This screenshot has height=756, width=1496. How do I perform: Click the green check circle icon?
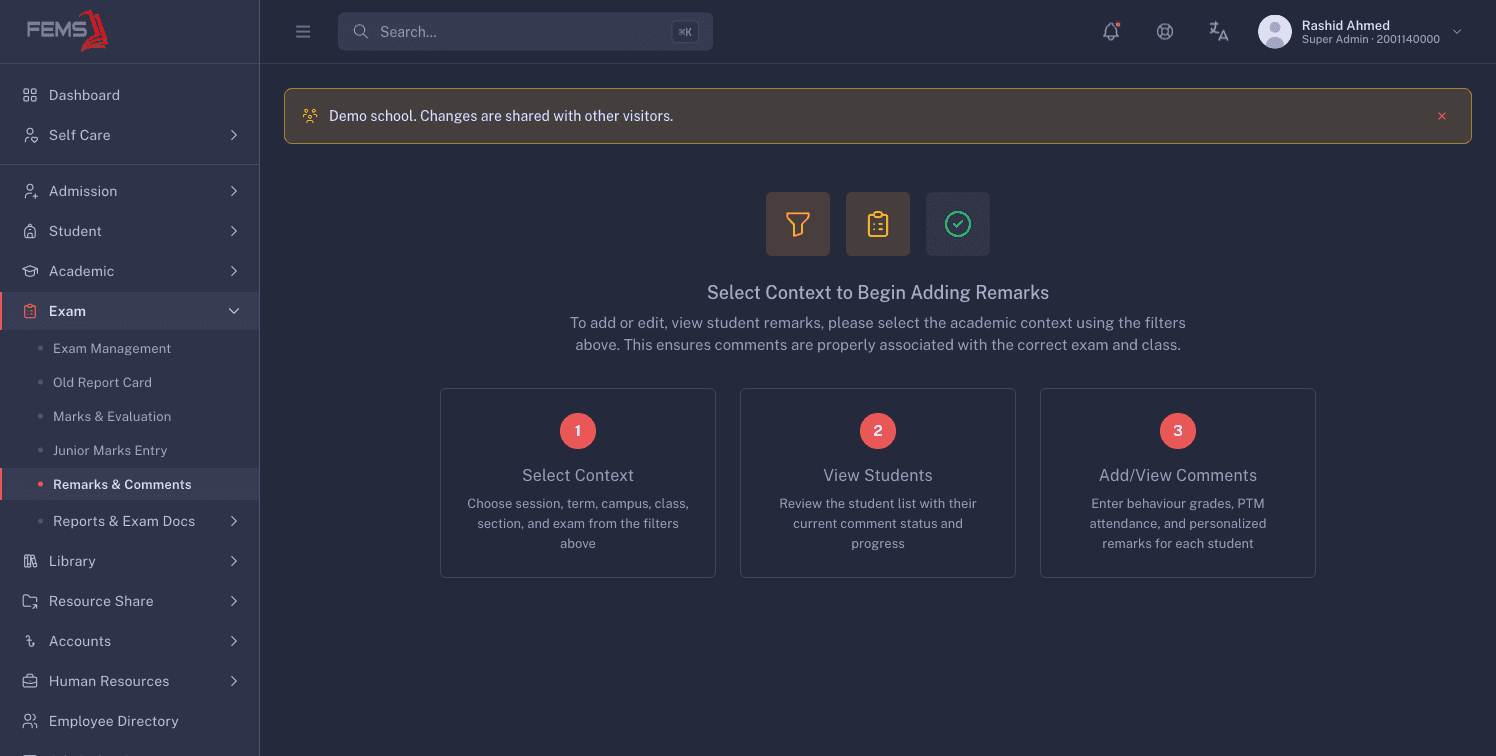point(958,224)
